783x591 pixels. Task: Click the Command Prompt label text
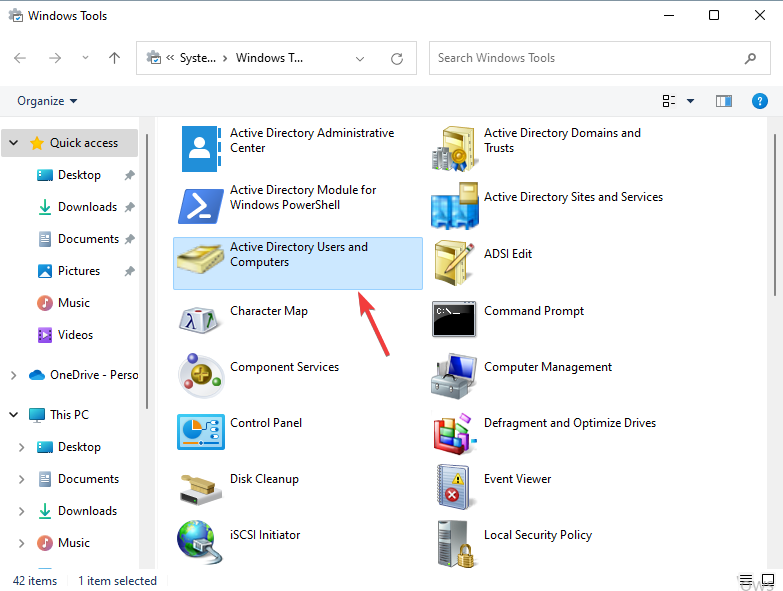click(x=534, y=311)
